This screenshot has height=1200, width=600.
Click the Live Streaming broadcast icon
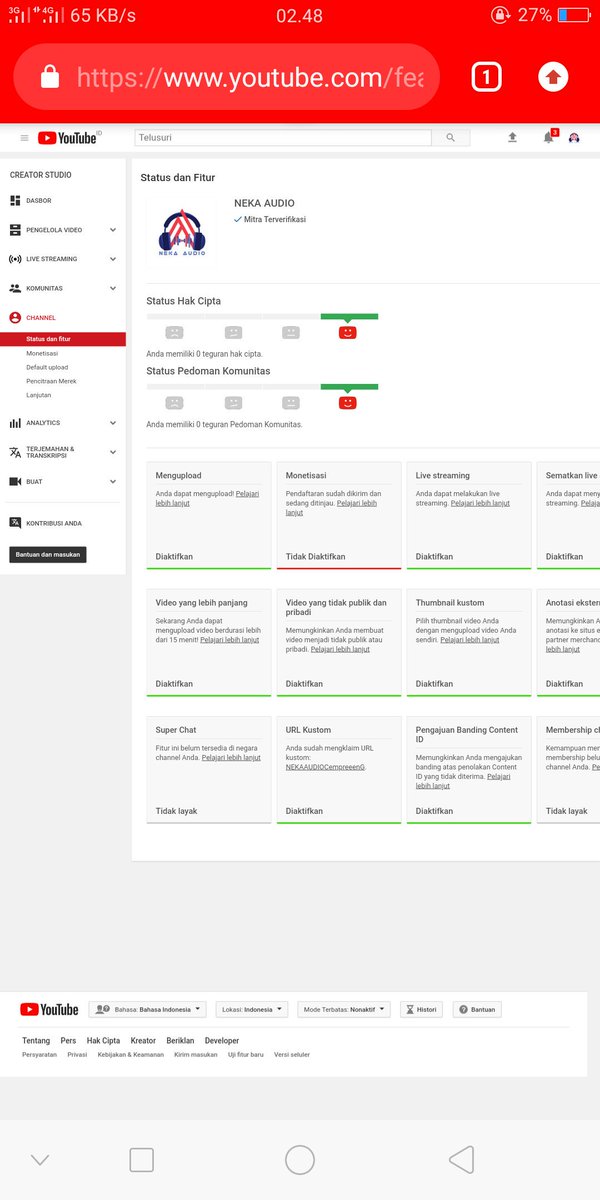tap(15, 259)
